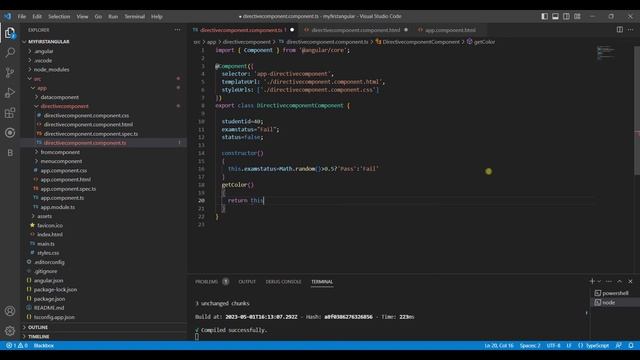Customize layout icon in title bar
This screenshot has width=640, height=360.
click(577, 16)
